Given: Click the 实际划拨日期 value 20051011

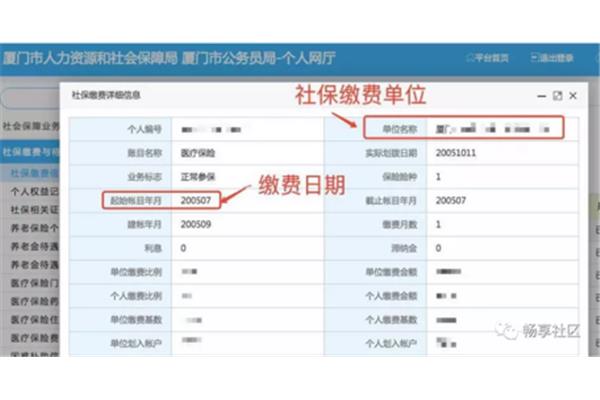Looking at the screenshot, I should 456,153.
